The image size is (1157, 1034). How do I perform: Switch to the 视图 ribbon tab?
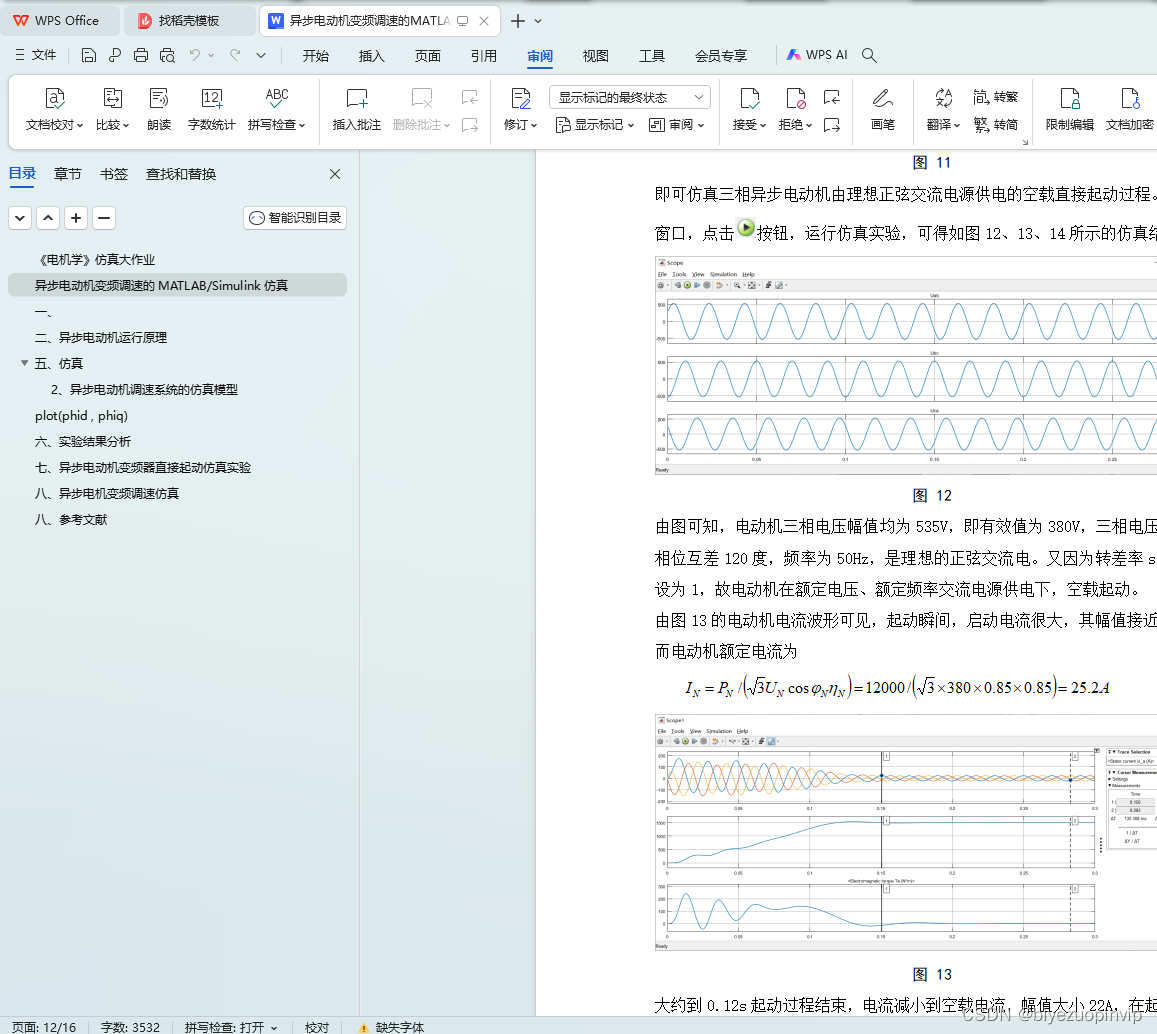[595, 56]
